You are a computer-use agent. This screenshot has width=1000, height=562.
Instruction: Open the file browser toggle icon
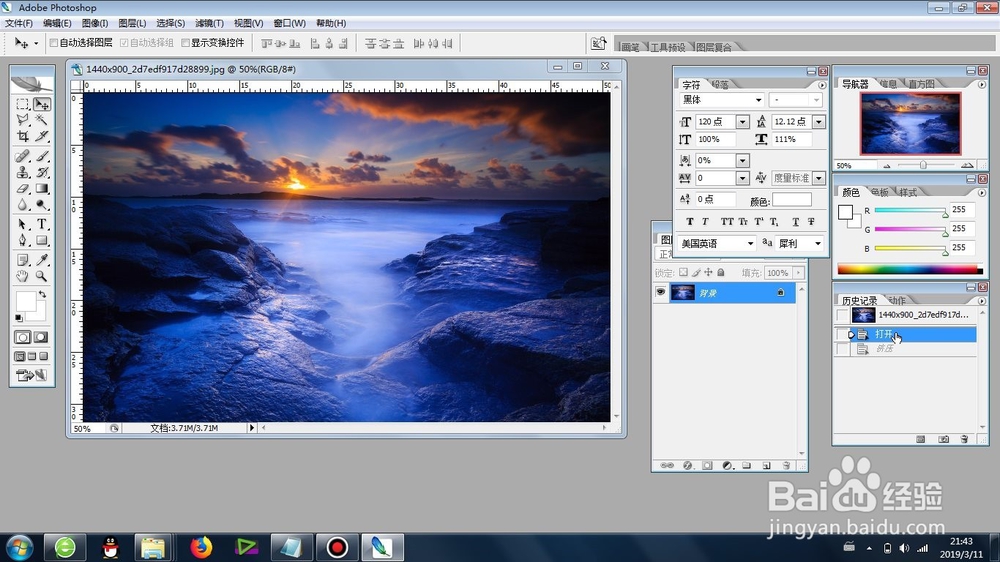[598, 43]
